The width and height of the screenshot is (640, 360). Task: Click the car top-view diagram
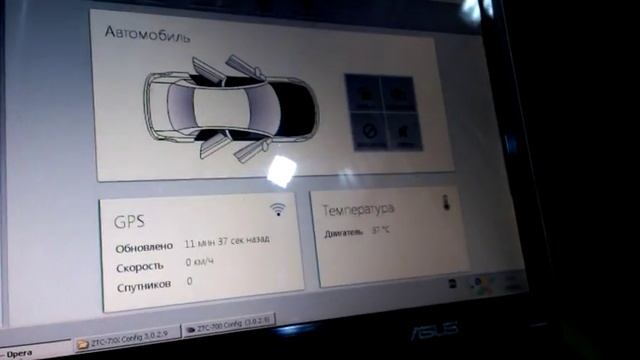231,109
